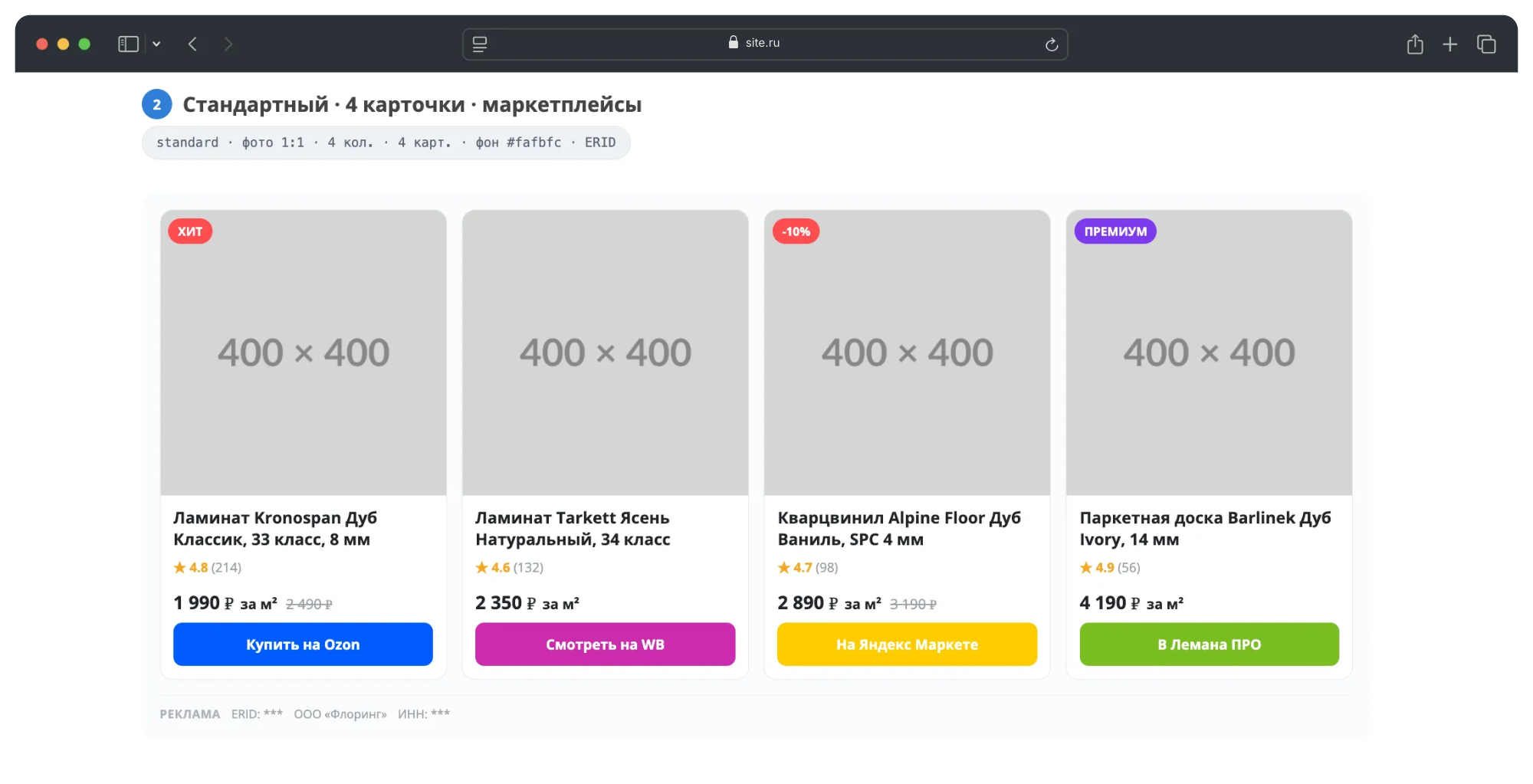This screenshot has width=1533, height=784.
Task: Open title 'Ламинат Kronospan Дуб Классик'
Action: [275, 529]
